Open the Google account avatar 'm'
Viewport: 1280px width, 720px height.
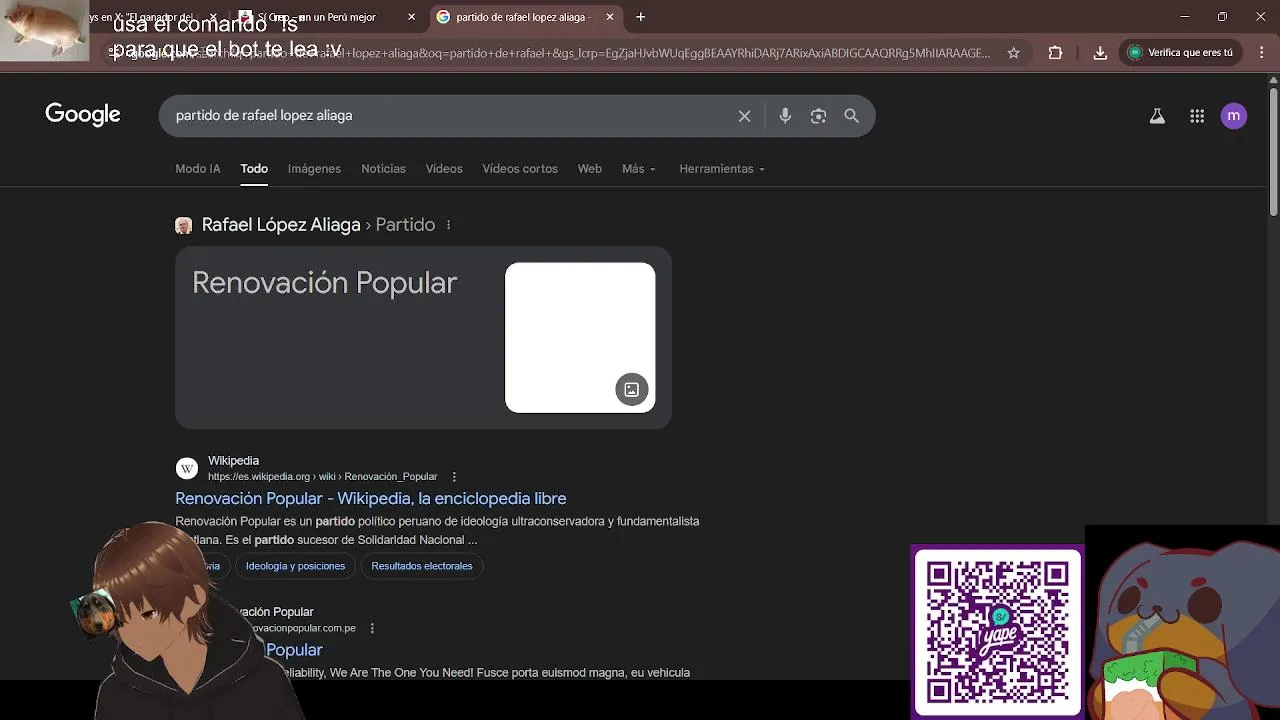pos(1234,116)
